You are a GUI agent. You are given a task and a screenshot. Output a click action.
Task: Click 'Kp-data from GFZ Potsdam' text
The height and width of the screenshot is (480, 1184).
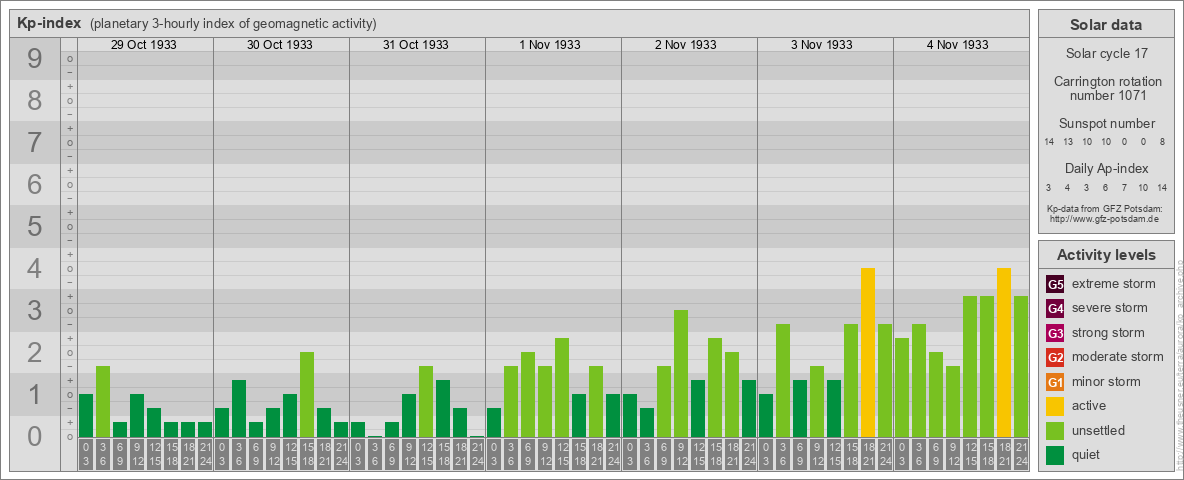point(1105,208)
